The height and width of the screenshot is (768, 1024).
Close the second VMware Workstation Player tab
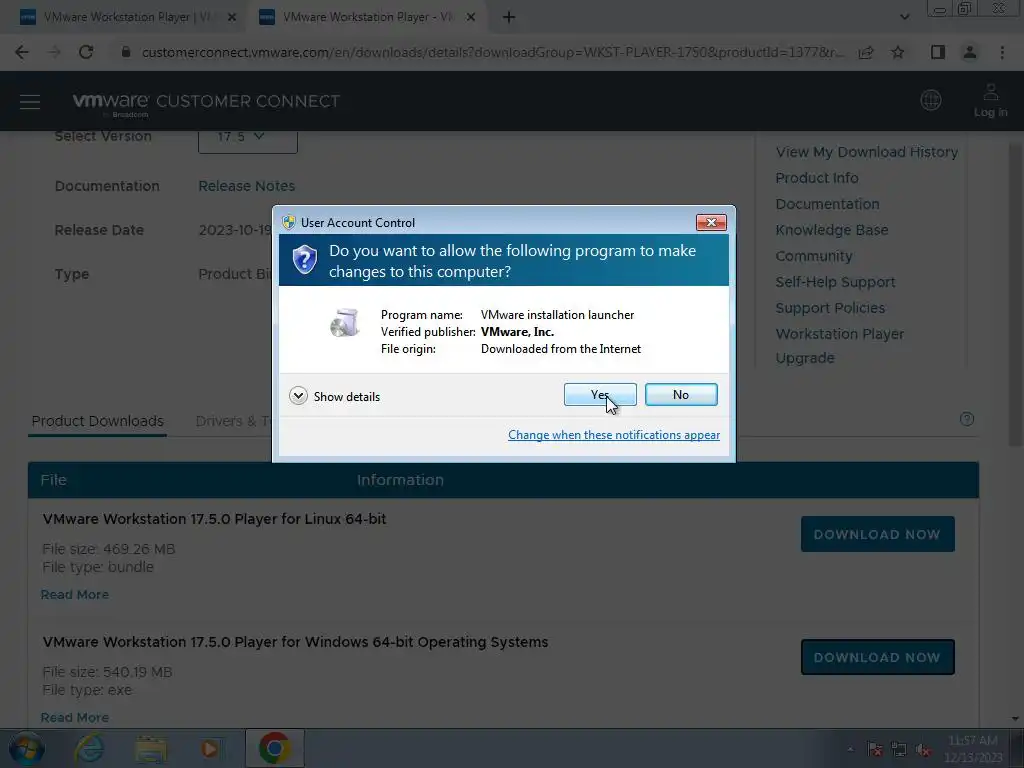[470, 18]
